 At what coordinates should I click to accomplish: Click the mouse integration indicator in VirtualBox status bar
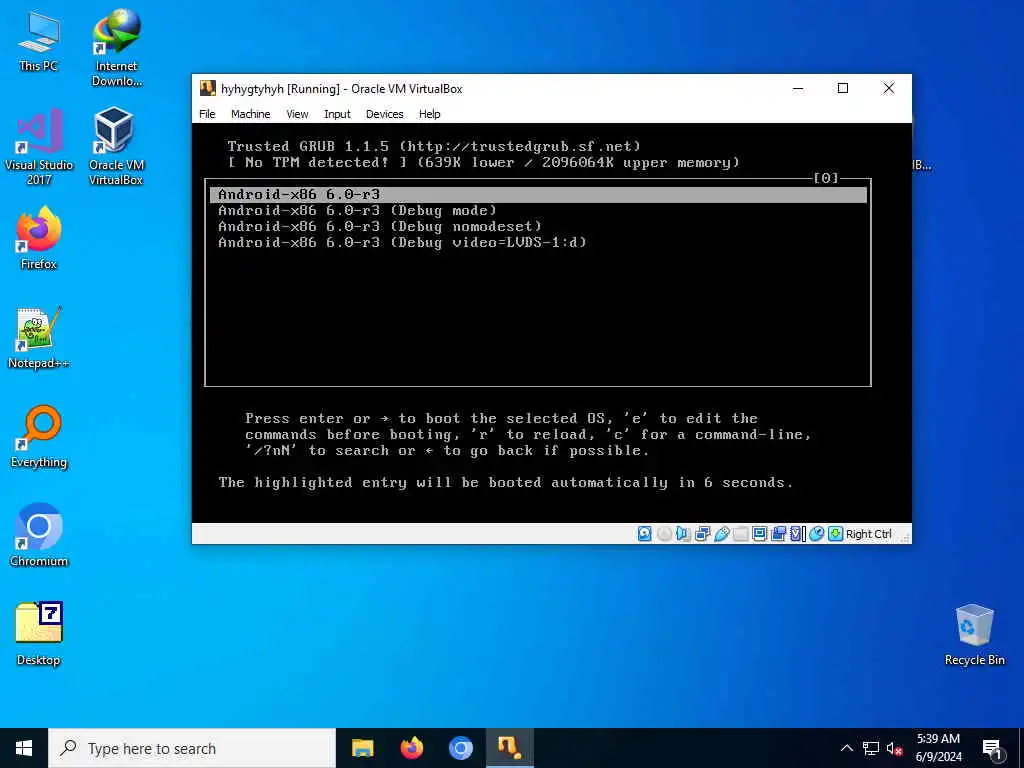point(816,534)
